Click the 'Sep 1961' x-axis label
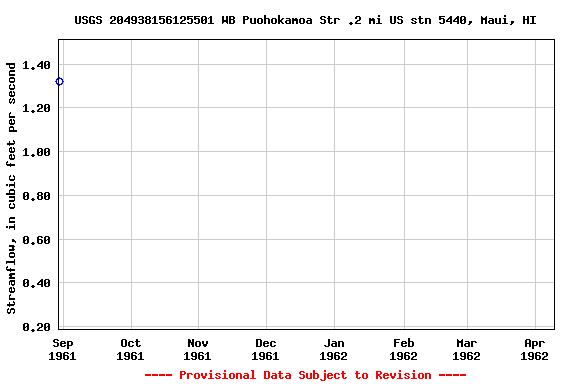The width and height of the screenshot is (576, 384). pyautogui.click(x=62, y=349)
